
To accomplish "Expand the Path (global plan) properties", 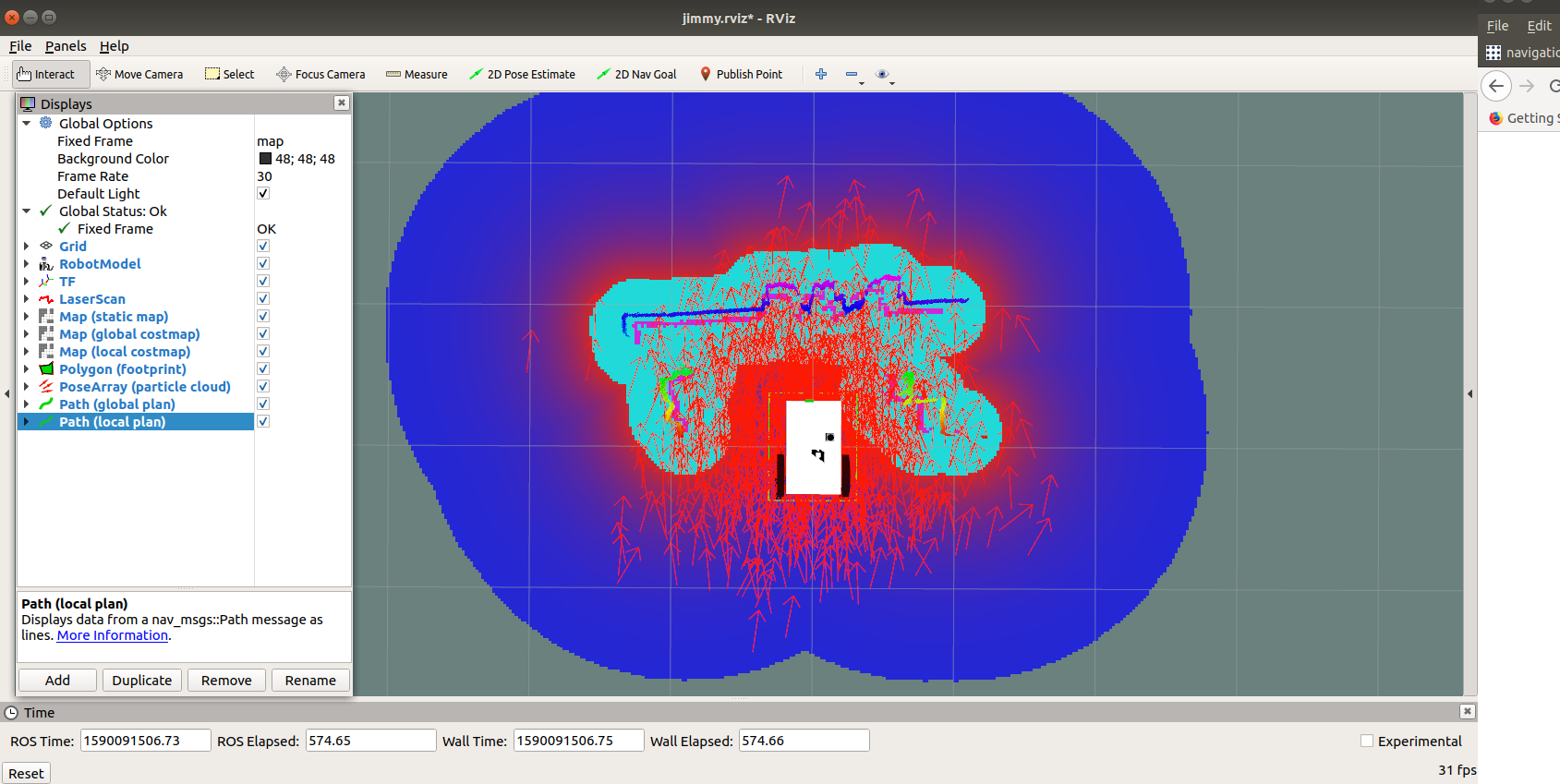I will pyautogui.click(x=27, y=404).
